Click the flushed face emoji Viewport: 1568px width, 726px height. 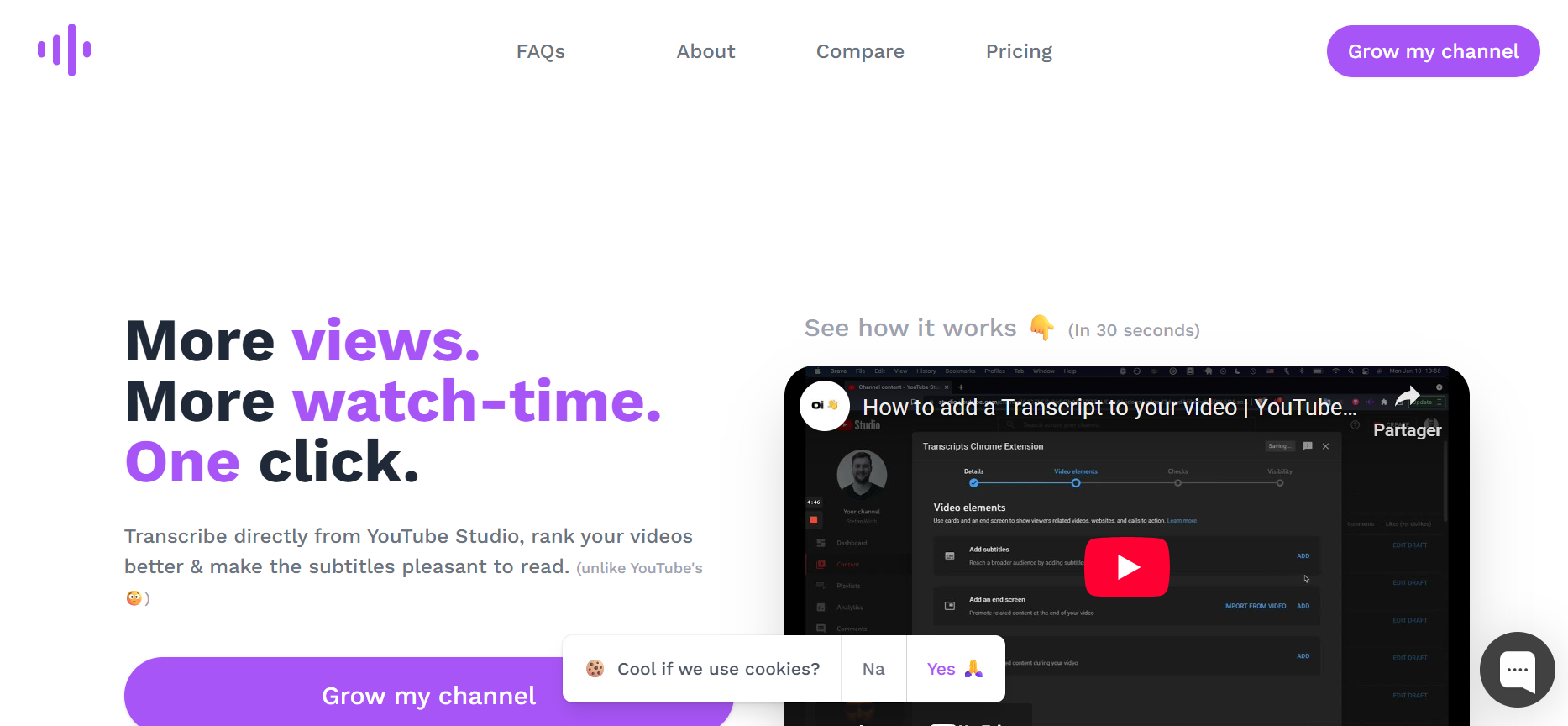tap(134, 598)
